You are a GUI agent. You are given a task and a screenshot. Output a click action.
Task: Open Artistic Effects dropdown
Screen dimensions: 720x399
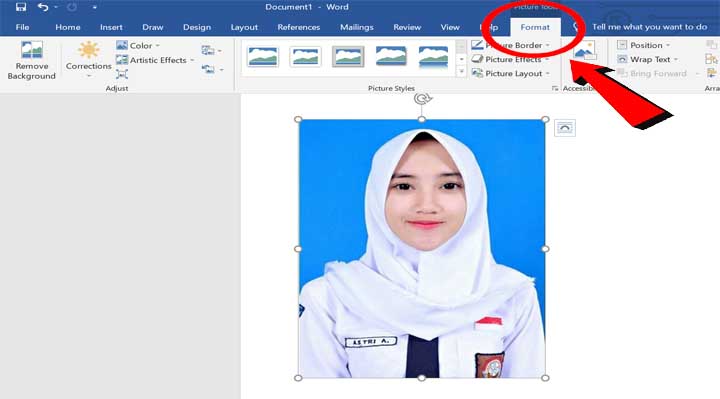click(x=155, y=60)
